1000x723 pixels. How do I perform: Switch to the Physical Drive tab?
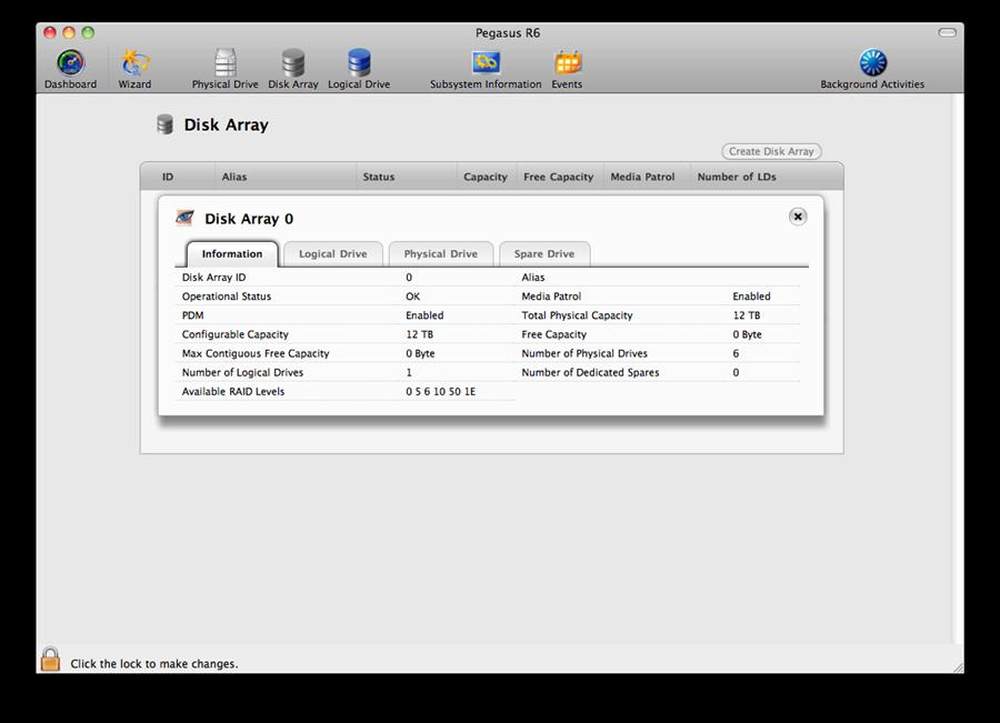441,254
